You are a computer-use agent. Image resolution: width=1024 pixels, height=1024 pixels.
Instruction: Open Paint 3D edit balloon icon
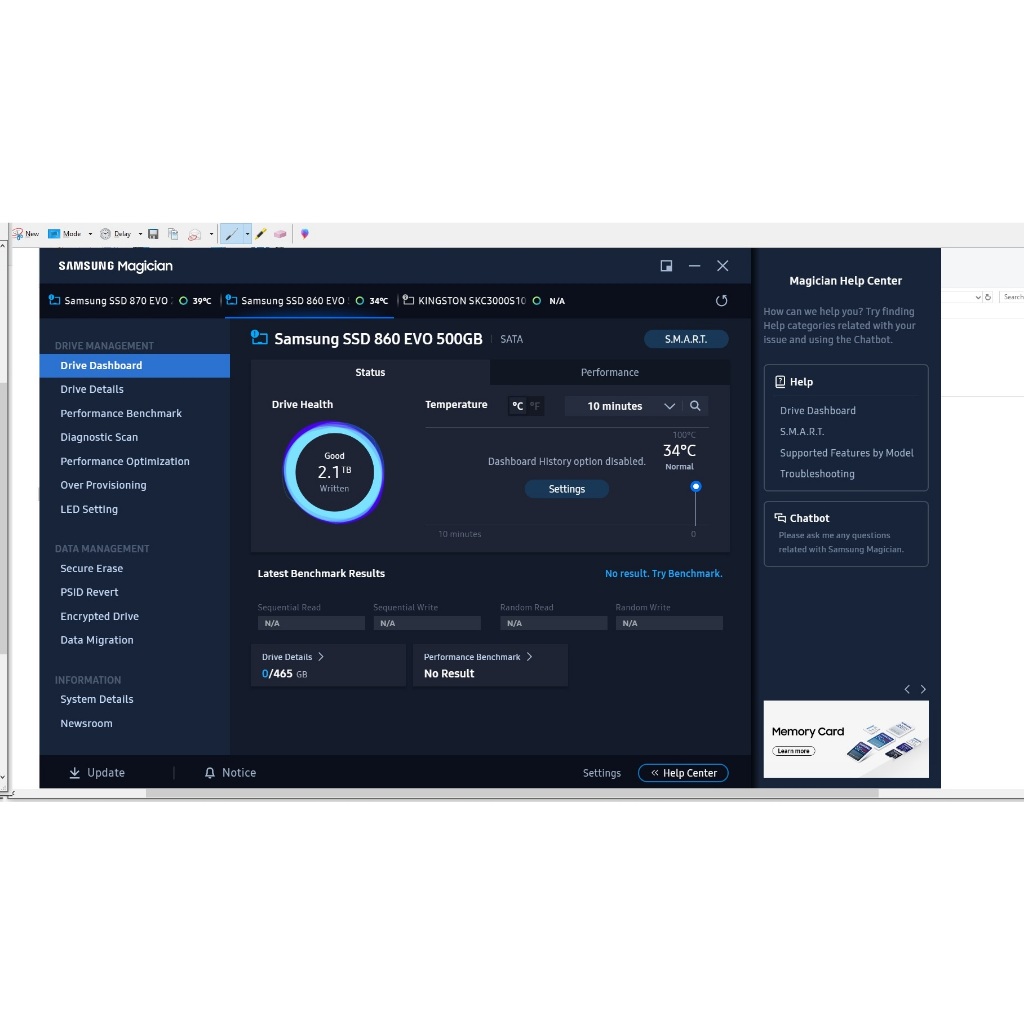304,234
